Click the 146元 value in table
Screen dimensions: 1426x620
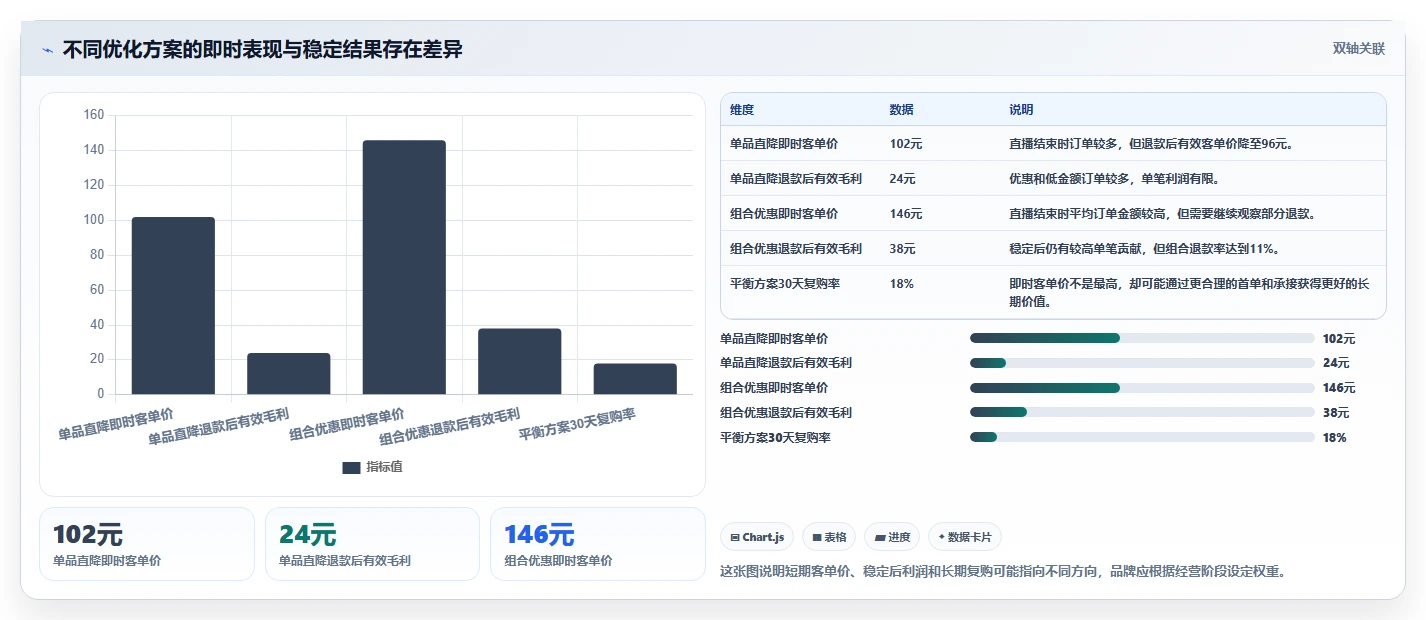tap(906, 214)
